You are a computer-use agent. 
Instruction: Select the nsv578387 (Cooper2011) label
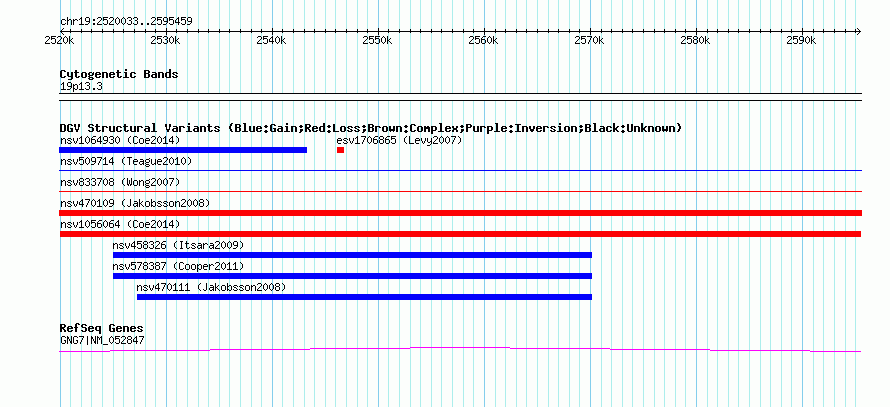pyautogui.click(x=178, y=266)
